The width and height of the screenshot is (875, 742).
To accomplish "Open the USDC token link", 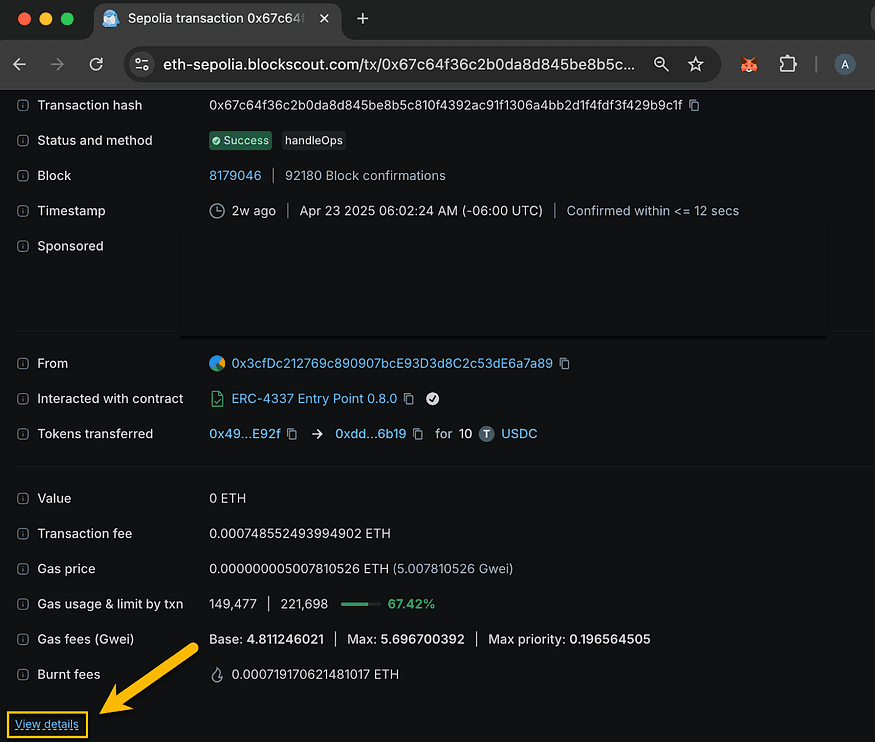I will (x=519, y=434).
